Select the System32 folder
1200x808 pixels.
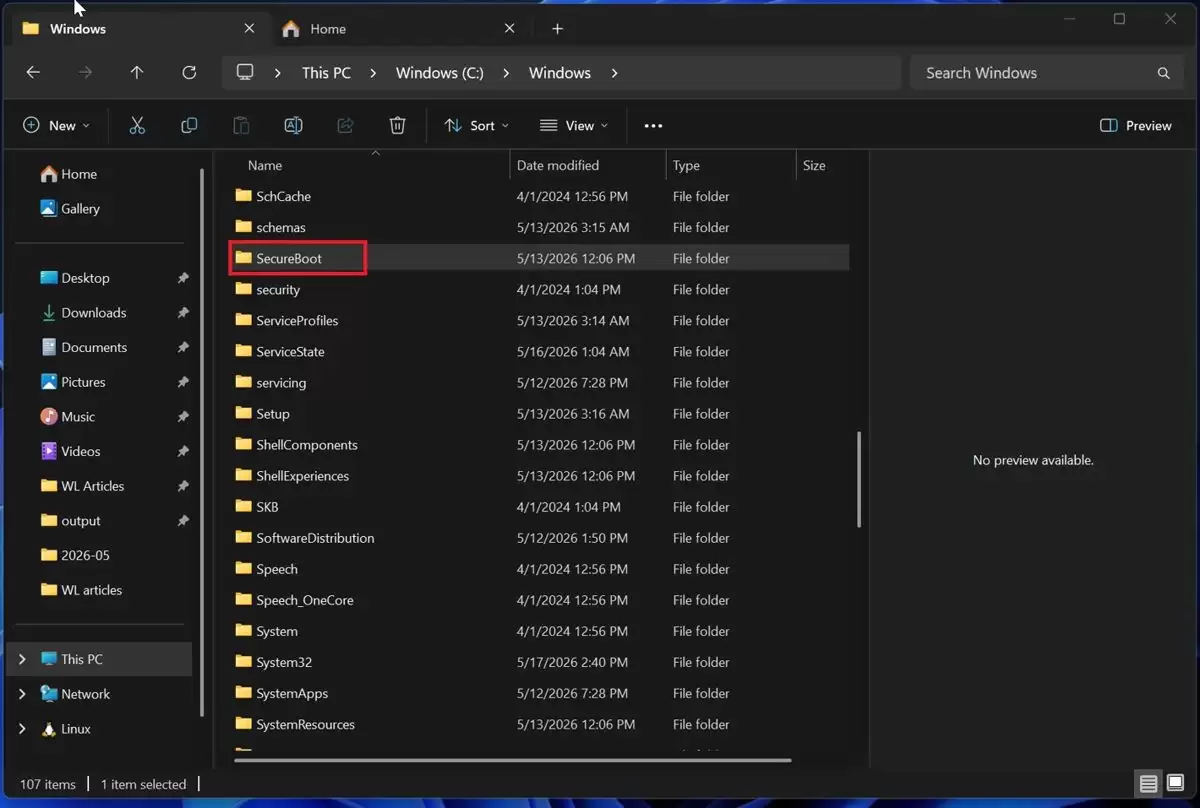pyautogui.click(x=540, y=662)
